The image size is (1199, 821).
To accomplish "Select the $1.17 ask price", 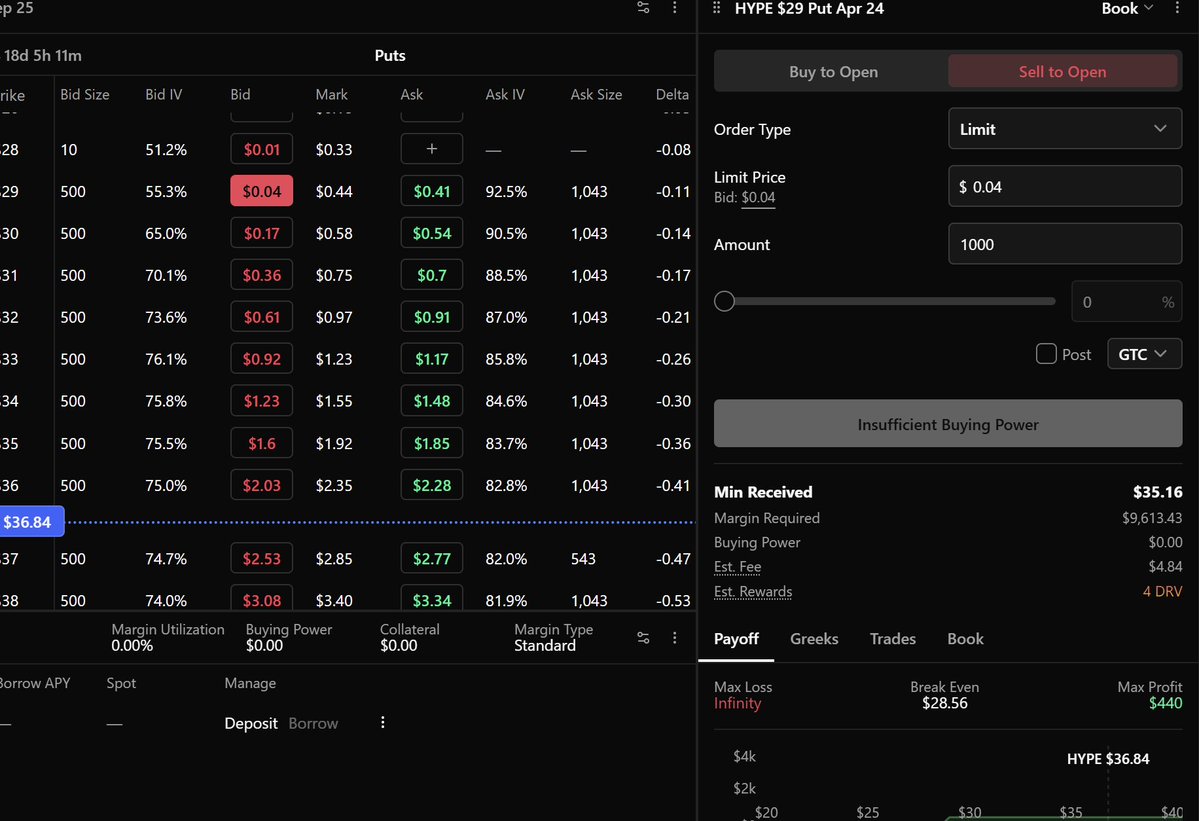I will pyautogui.click(x=431, y=359).
